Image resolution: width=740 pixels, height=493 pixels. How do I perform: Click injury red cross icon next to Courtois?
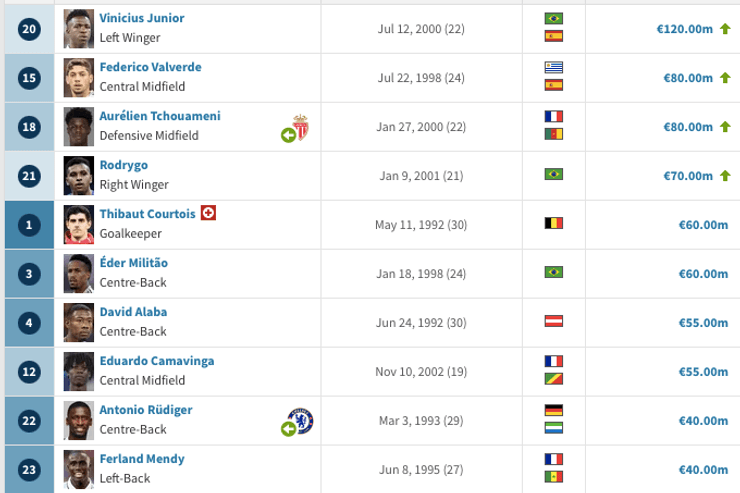[208, 213]
